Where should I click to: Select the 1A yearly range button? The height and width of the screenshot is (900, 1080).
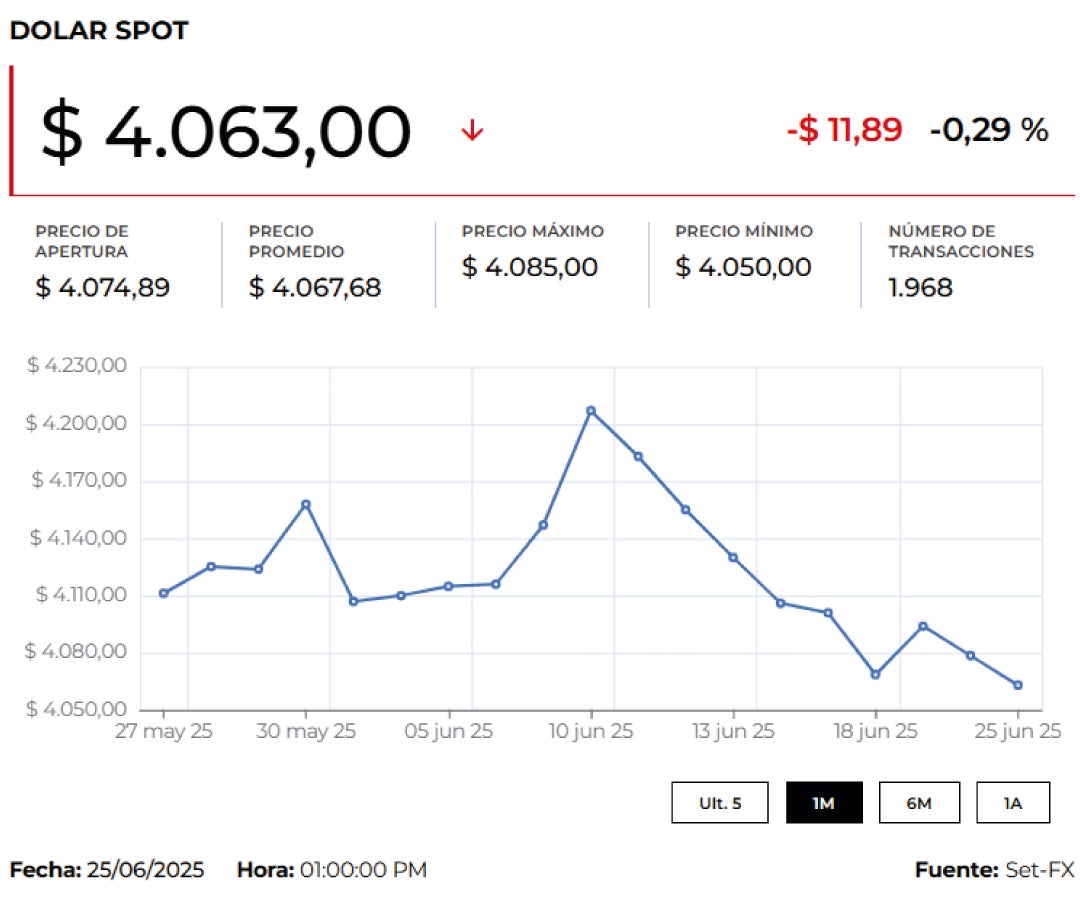click(1013, 803)
